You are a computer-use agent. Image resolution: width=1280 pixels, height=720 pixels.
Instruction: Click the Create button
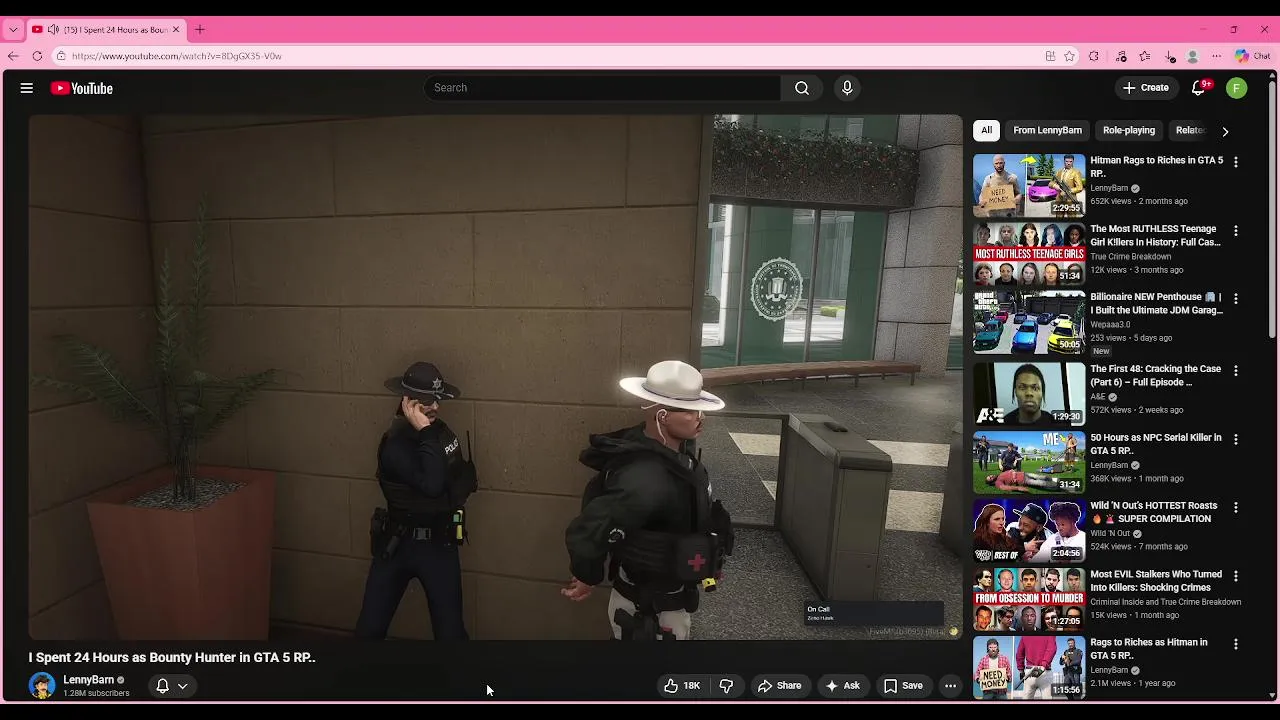coord(1146,88)
